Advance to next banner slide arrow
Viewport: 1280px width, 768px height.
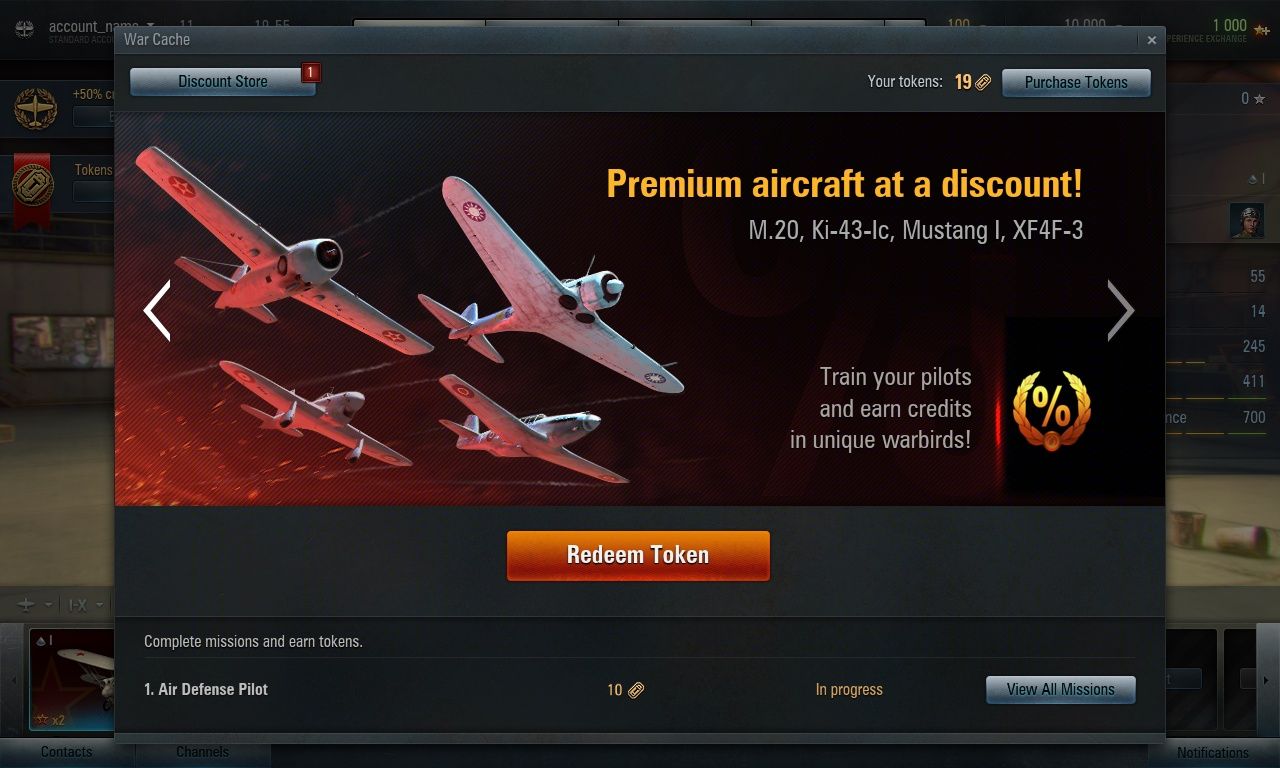coord(1120,310)
